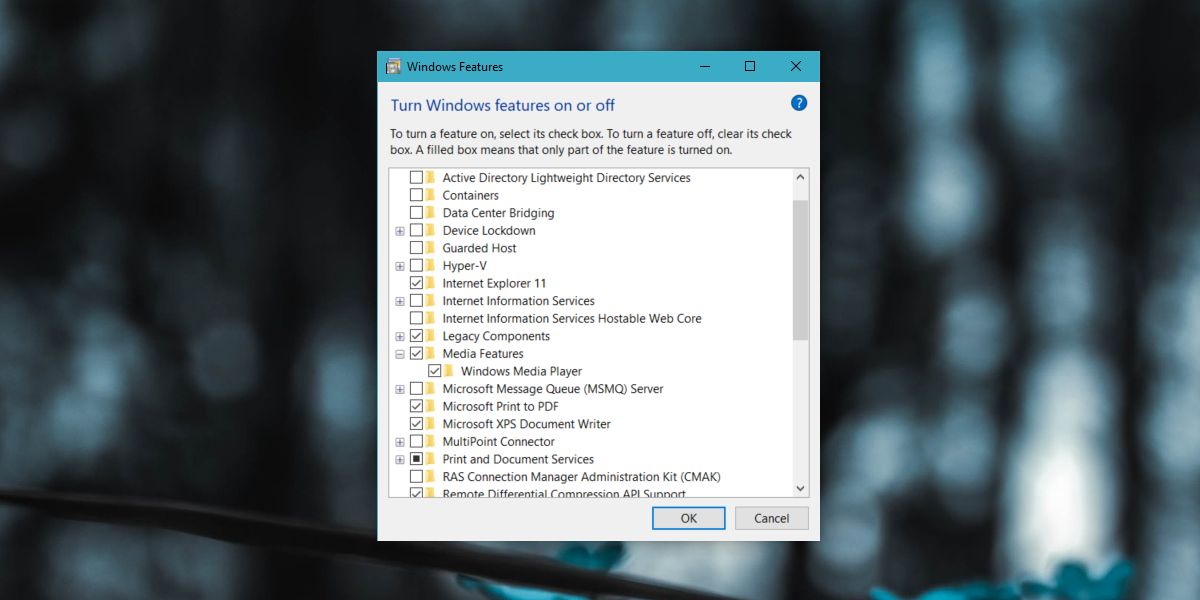Viewport: 1200px width, 600px height.
Task: Check Internet Information Services Hostable Web Core
Action: 416,318
